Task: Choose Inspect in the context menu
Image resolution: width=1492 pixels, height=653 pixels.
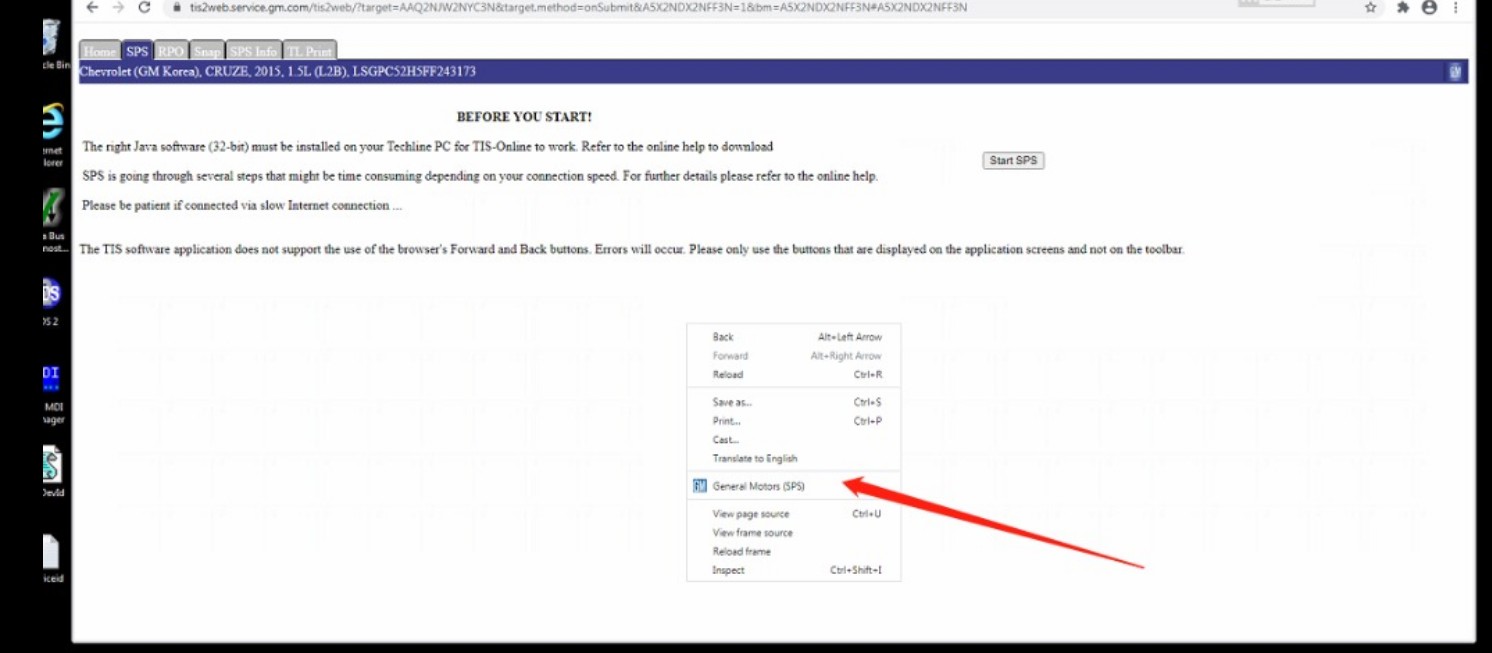Action: 794,570
